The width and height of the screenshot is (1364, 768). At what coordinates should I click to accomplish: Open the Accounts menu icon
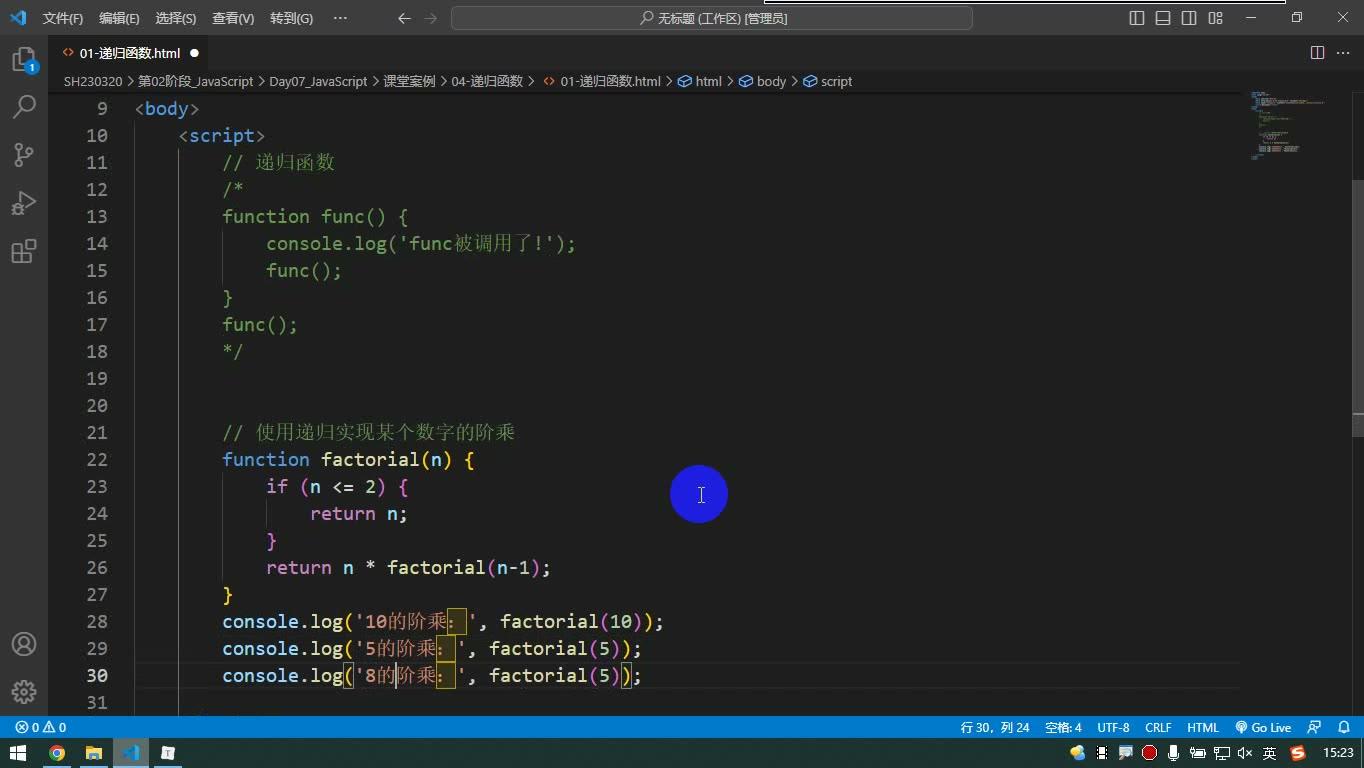pyautogui.click(x=24, y=644)
